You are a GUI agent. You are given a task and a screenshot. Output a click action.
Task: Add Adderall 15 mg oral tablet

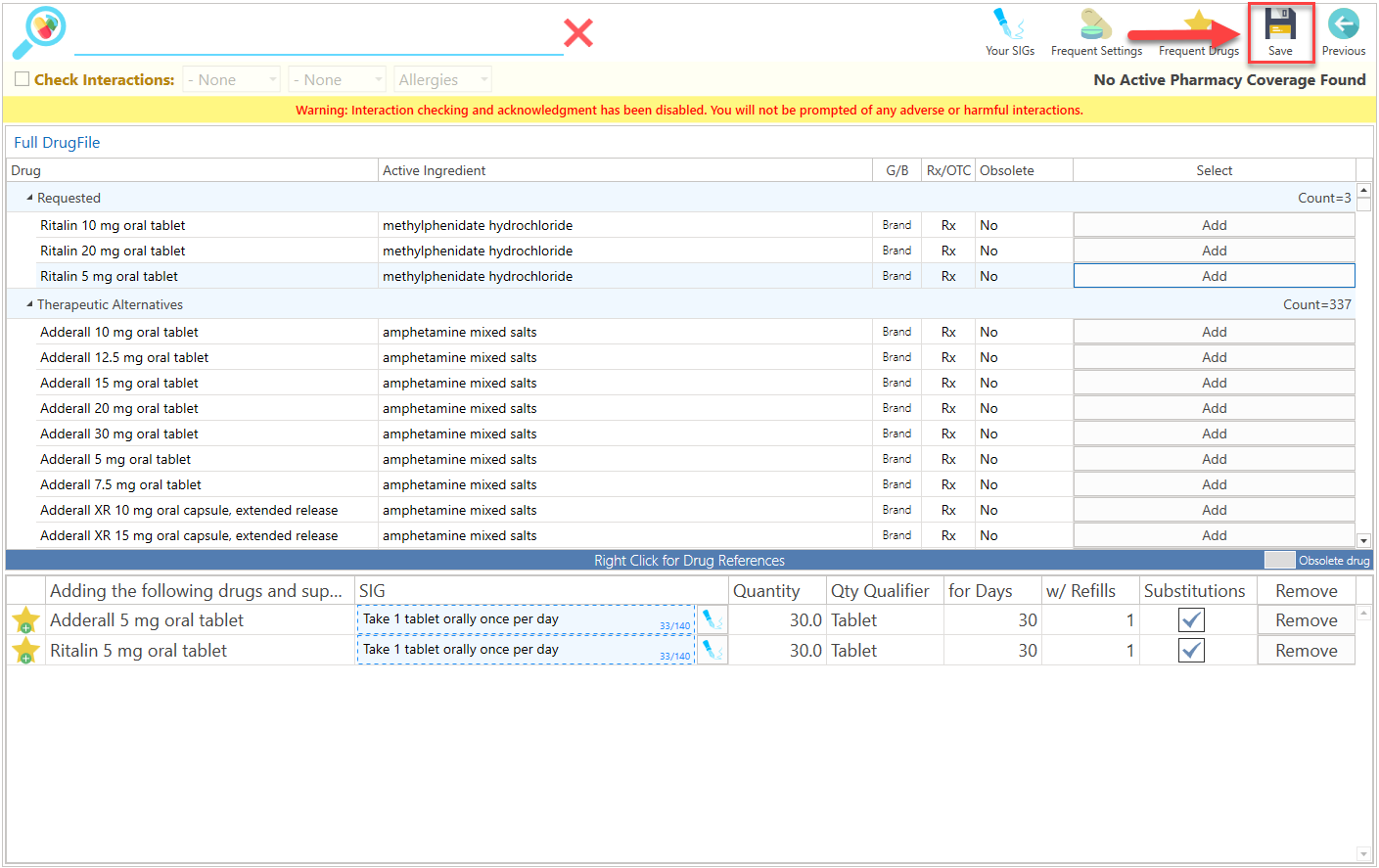point(1215,383)
